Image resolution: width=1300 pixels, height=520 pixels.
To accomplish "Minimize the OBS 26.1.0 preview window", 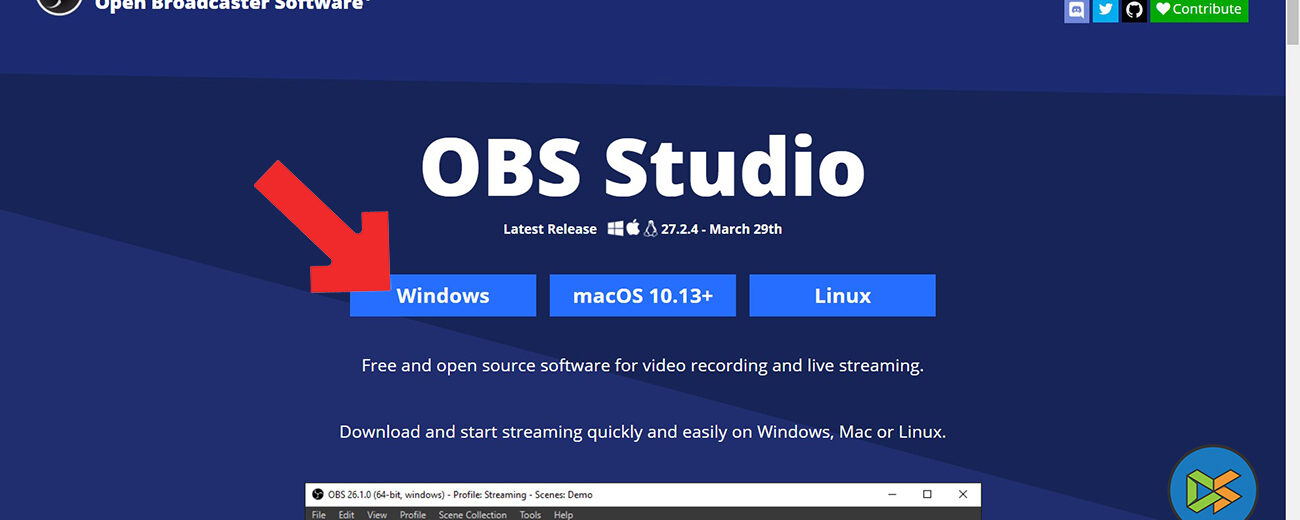I will point(890,495).
